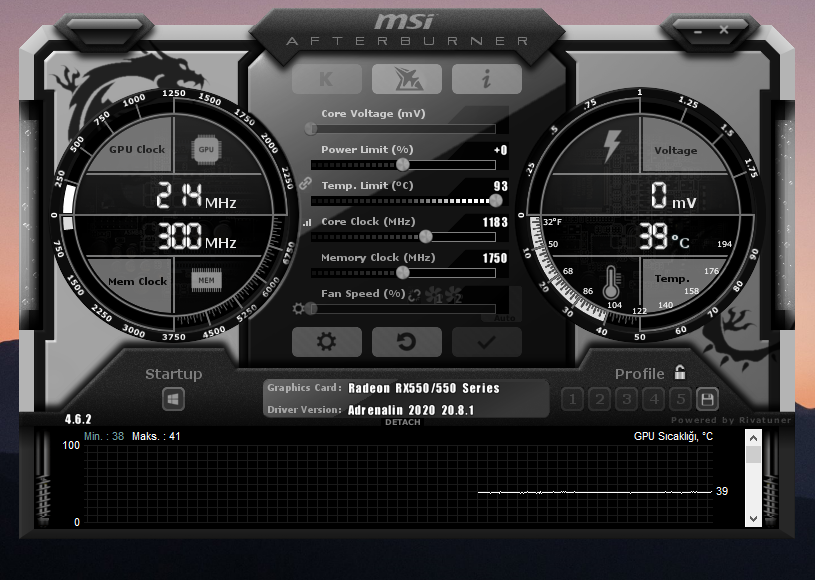The image size is (815, 580).
Task: Click the Core Clock value 1183
Action: (495, 222)
